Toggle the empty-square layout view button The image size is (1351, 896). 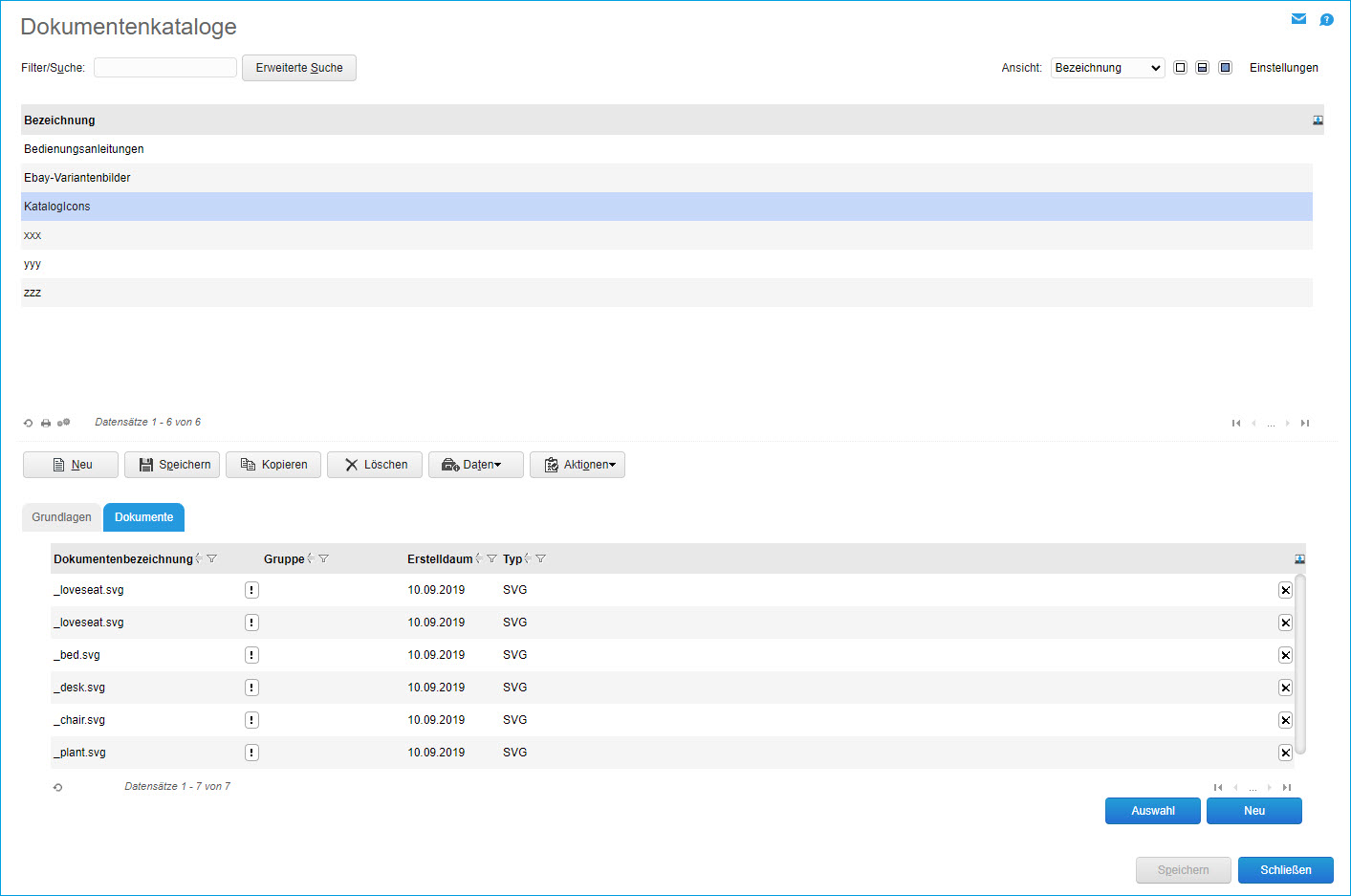(x=1180, y=68)
